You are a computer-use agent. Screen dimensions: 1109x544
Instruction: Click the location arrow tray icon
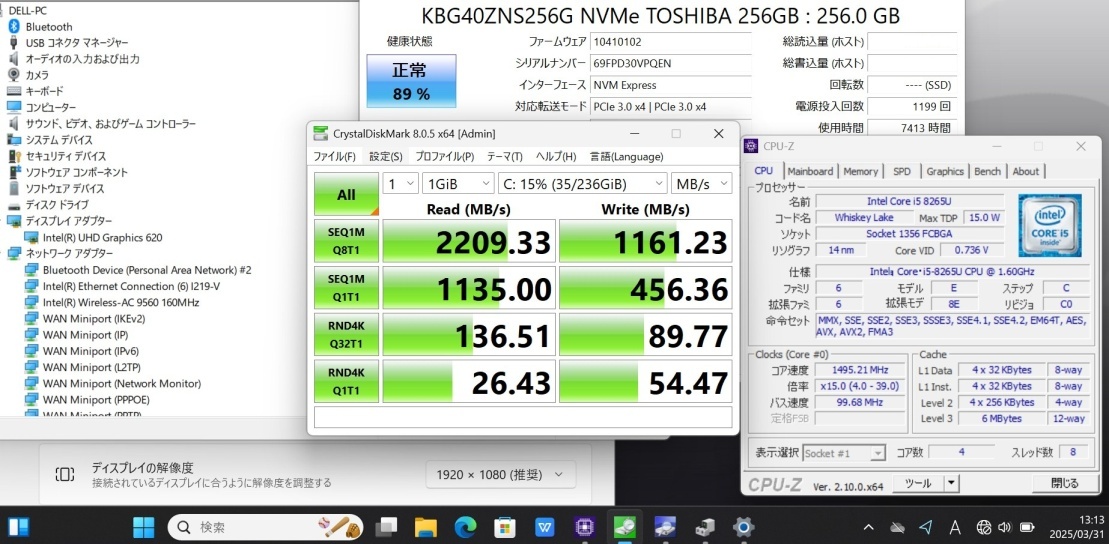click(x=925, y=527)
